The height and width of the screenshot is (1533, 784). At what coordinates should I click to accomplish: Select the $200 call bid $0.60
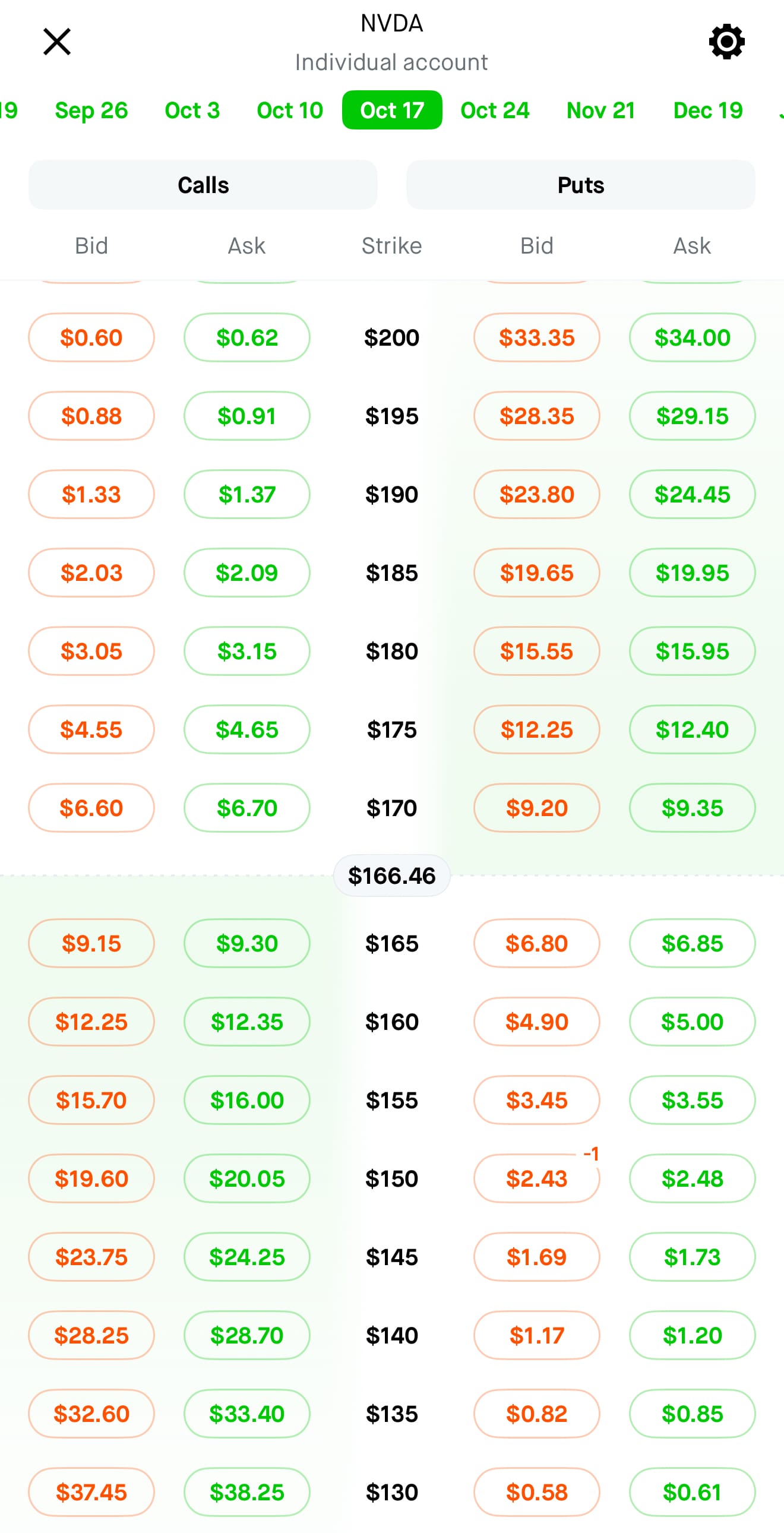click(91, 337)
